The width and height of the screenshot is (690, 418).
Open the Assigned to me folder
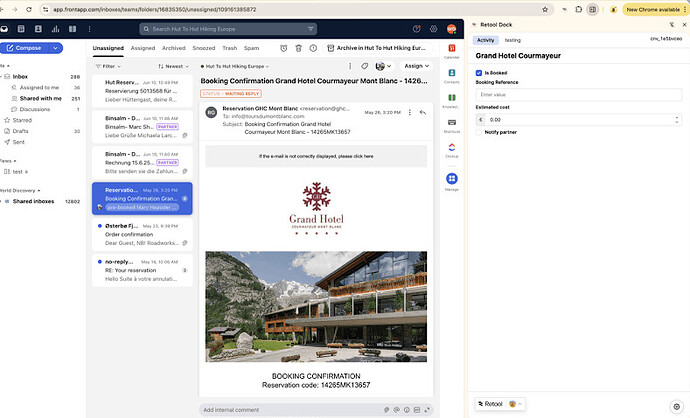tap(39, 88)
